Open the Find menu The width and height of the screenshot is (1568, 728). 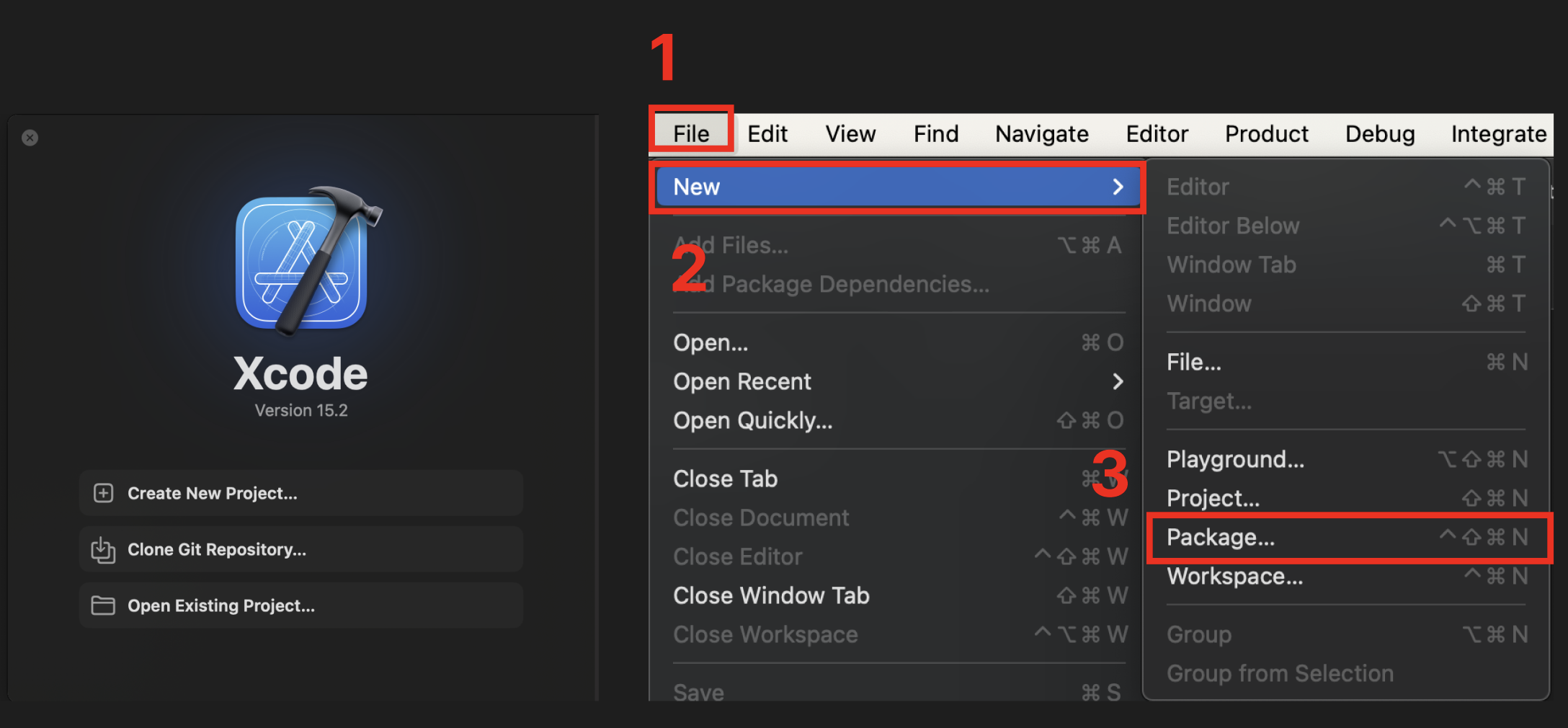click(936, 133)
